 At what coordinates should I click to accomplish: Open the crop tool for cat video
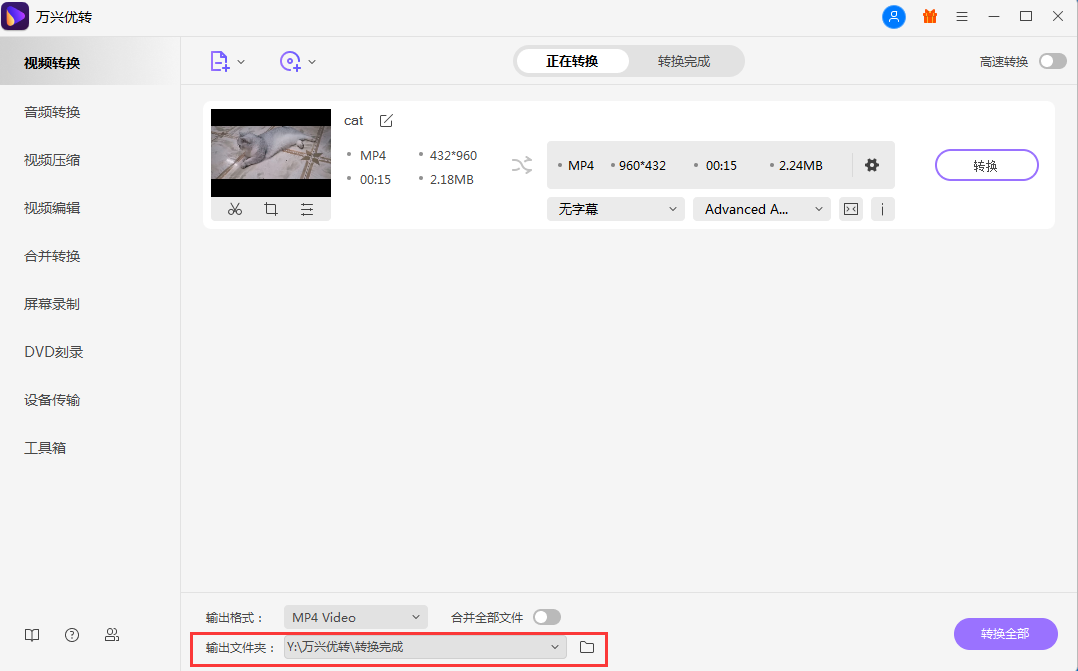(x=270, y=209)
